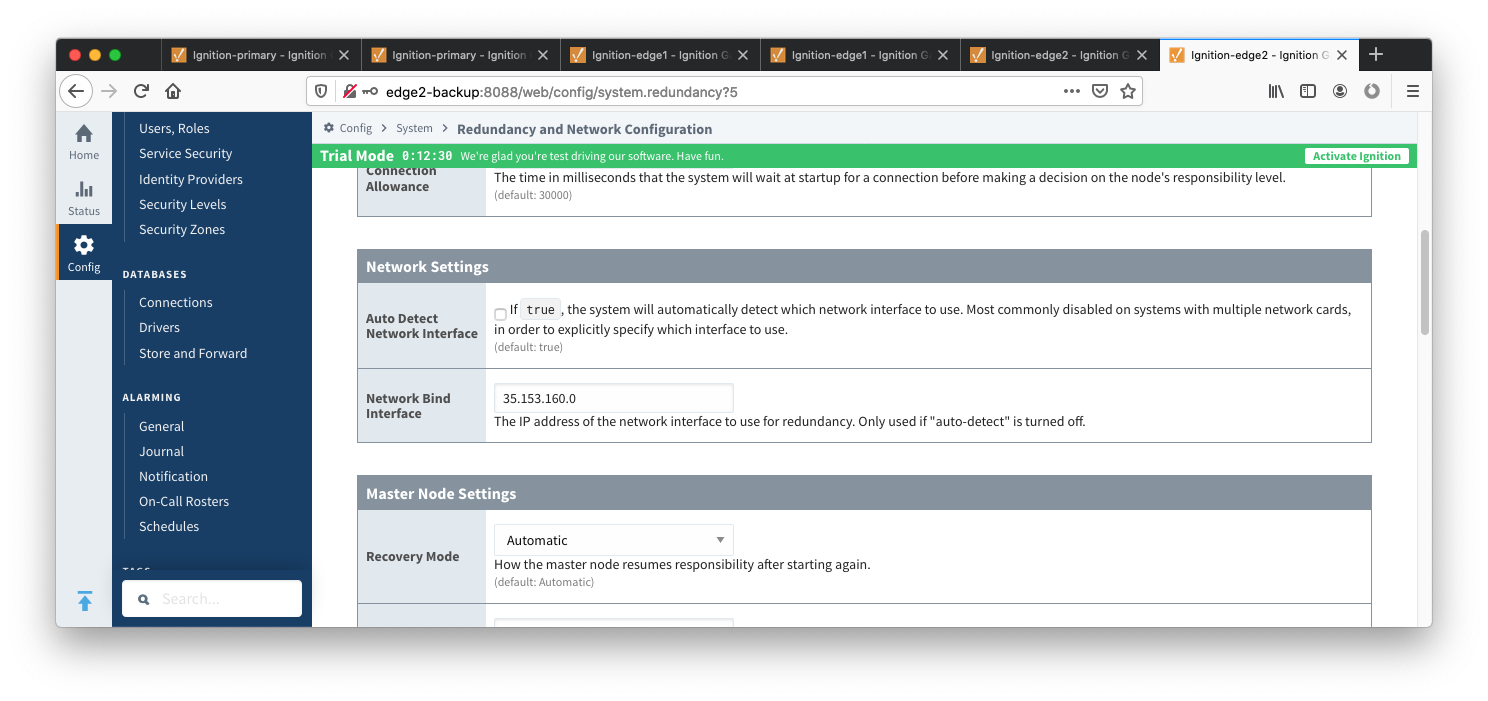Open the Firefox Library menu
This screenshot has width=1488, height=701.
click(x=1276, y=91)
